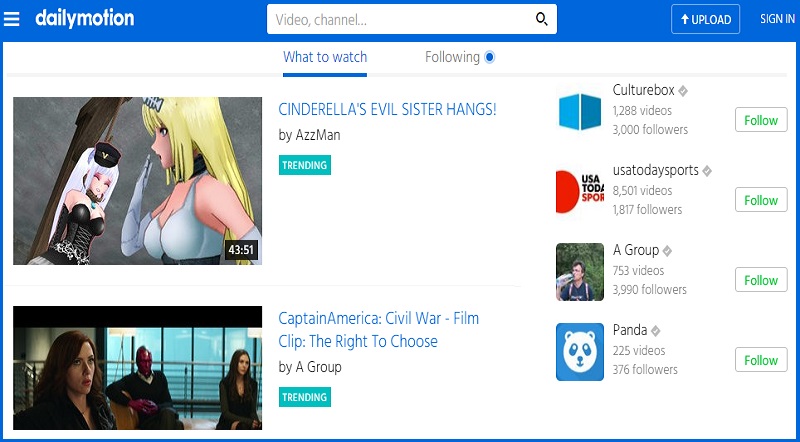Open usatodaysports channel name

coord(656,170)
